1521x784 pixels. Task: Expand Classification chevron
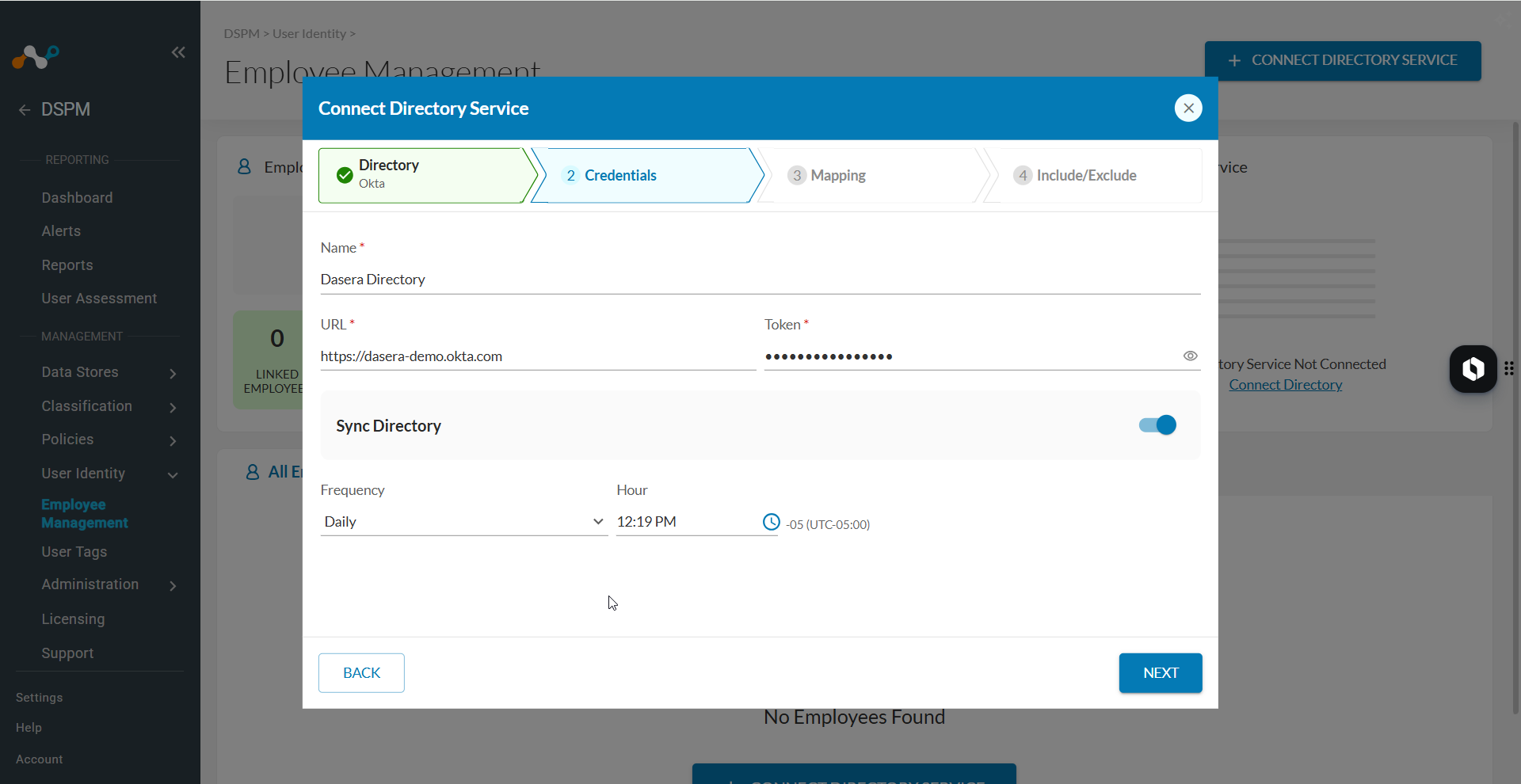[x=173, y=407]
